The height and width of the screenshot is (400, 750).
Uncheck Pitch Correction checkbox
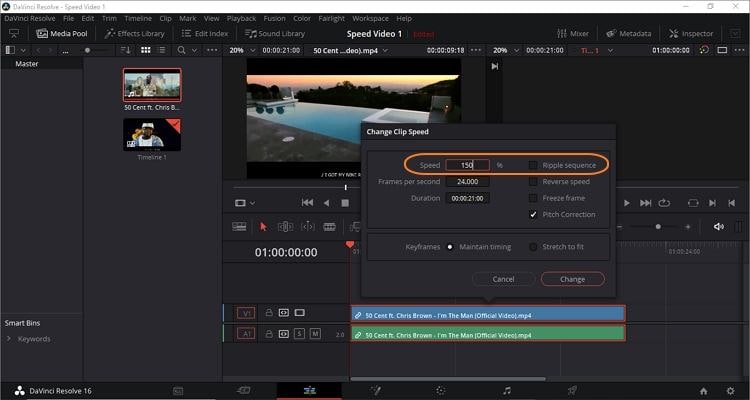pos(533,214)
